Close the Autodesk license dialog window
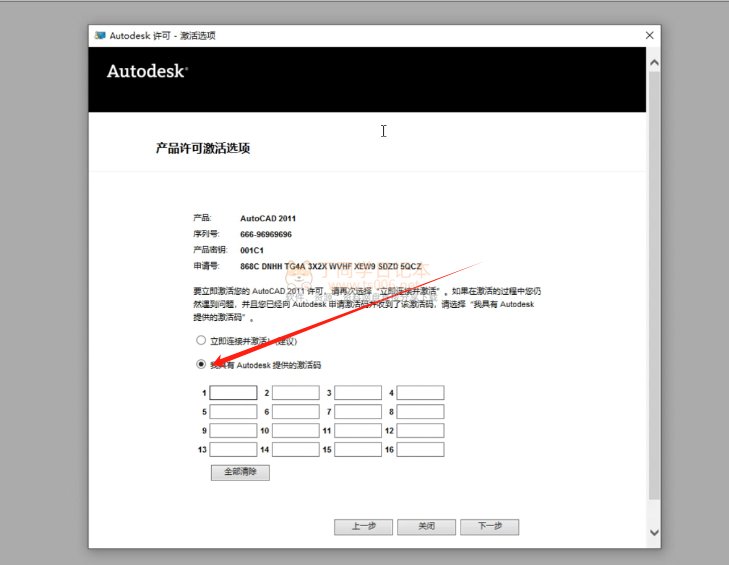 click(650, 35)
